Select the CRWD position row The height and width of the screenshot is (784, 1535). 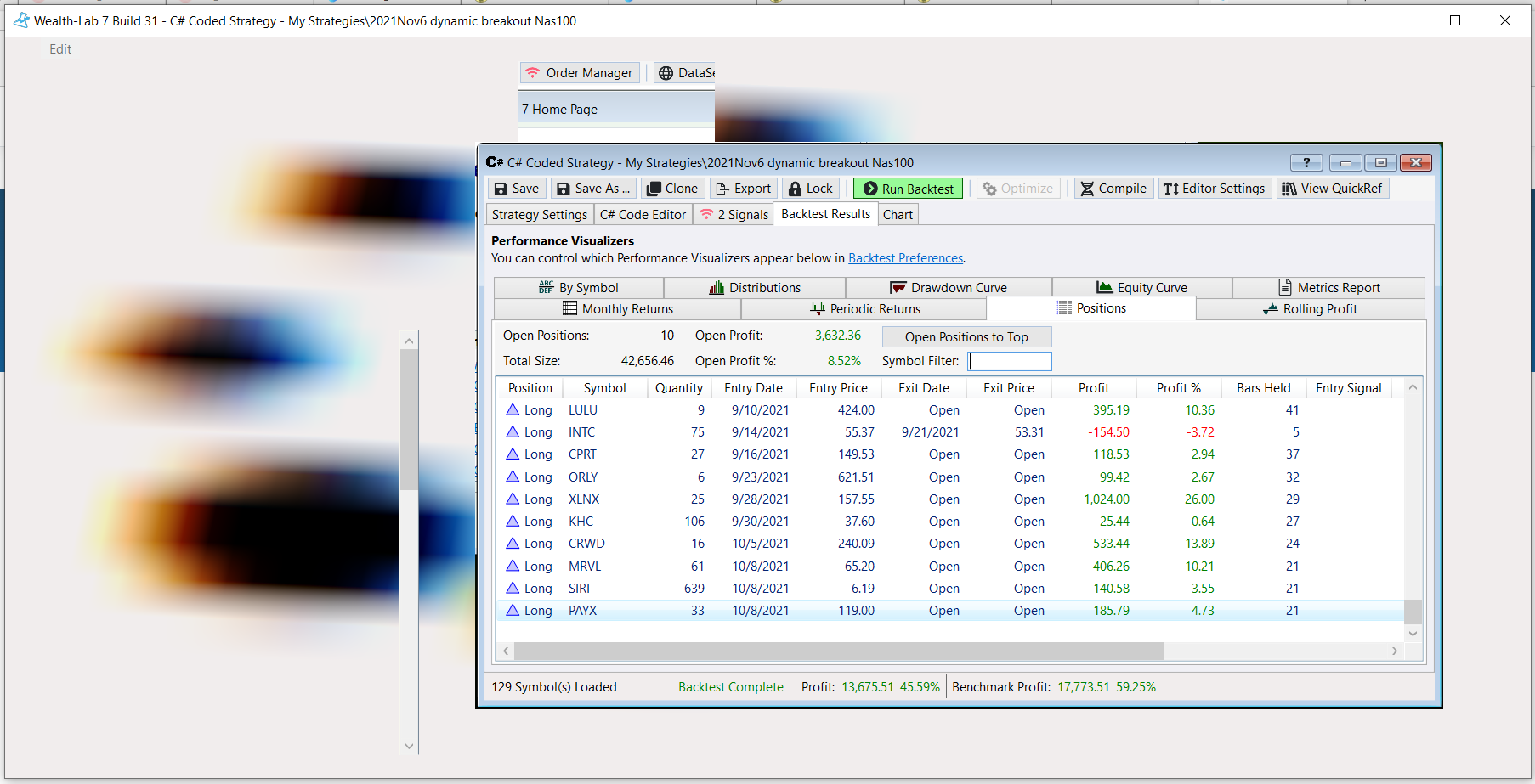pyautogui.click(x=950, y=544)
